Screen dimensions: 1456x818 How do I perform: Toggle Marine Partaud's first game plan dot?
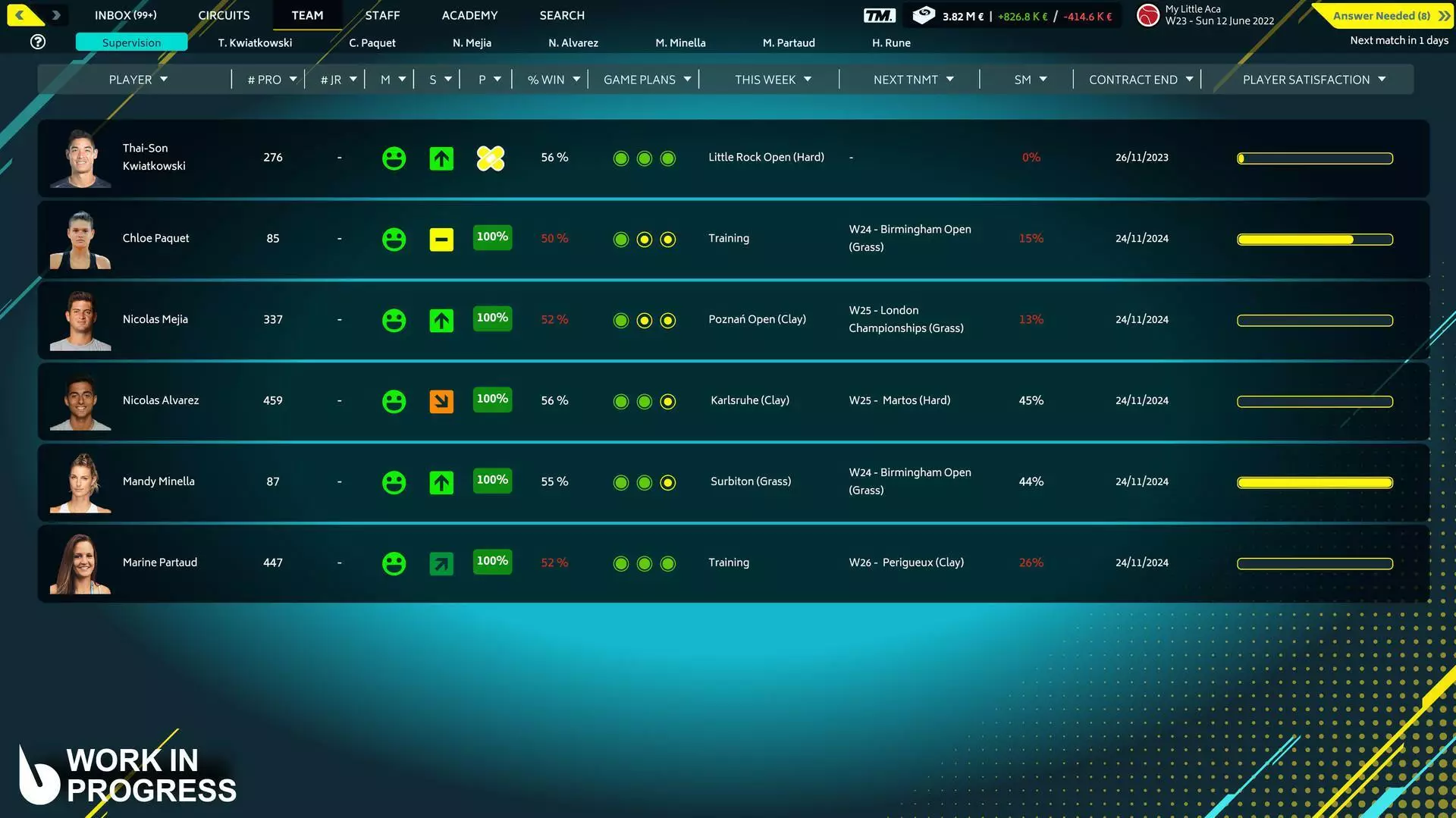click(620, 563)
